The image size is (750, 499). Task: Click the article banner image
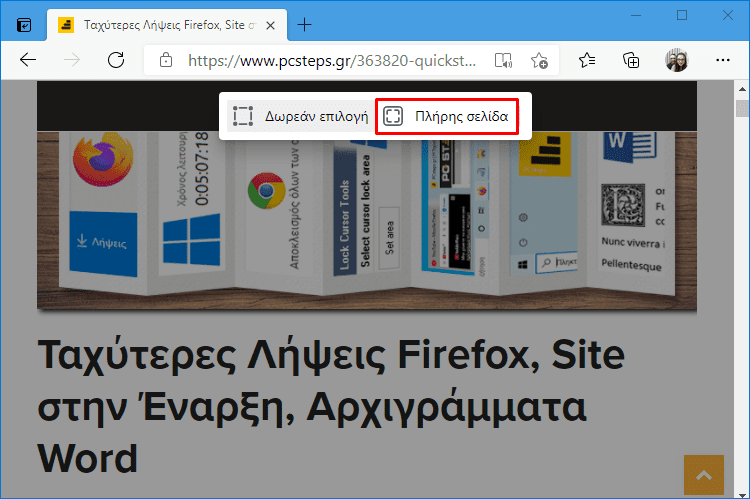pos(367,221)
